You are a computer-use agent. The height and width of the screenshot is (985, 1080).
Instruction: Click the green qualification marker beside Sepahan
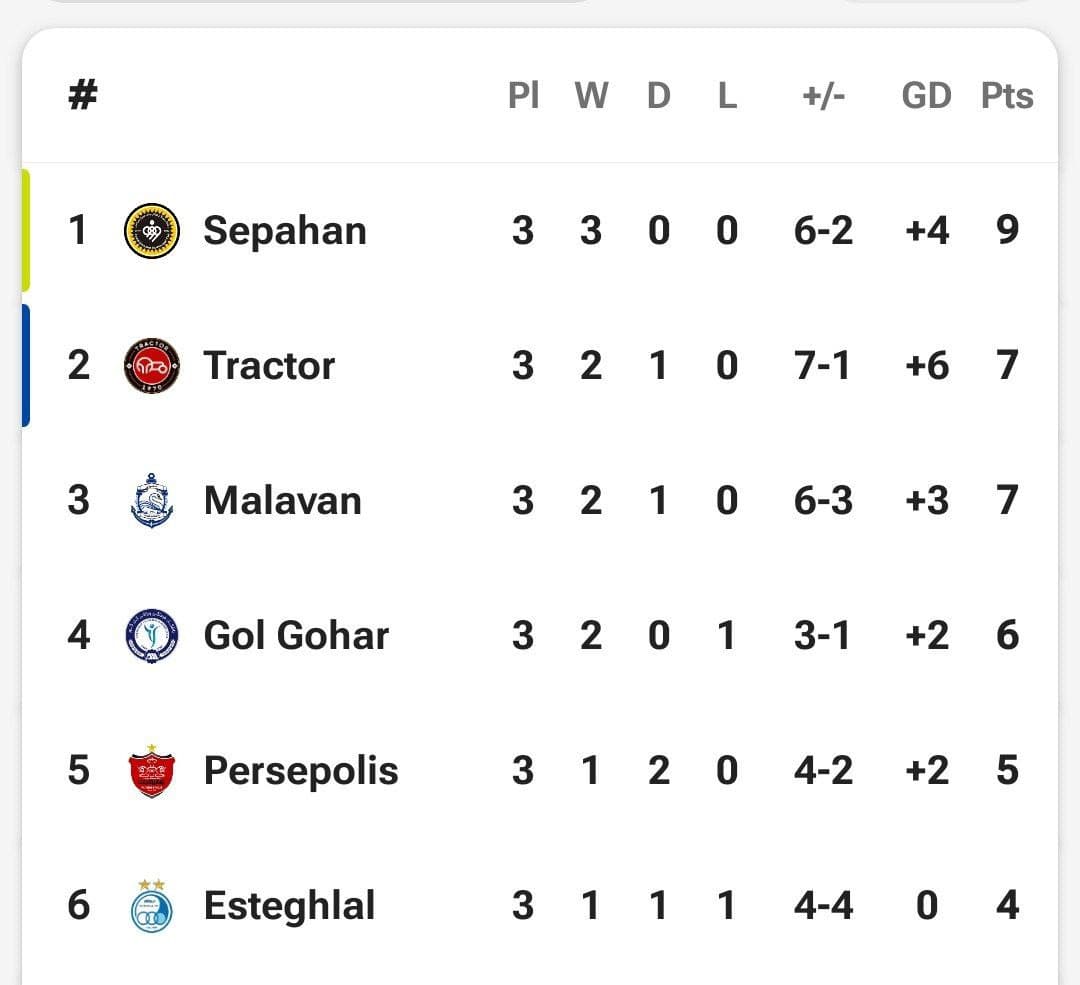point(25,231)
